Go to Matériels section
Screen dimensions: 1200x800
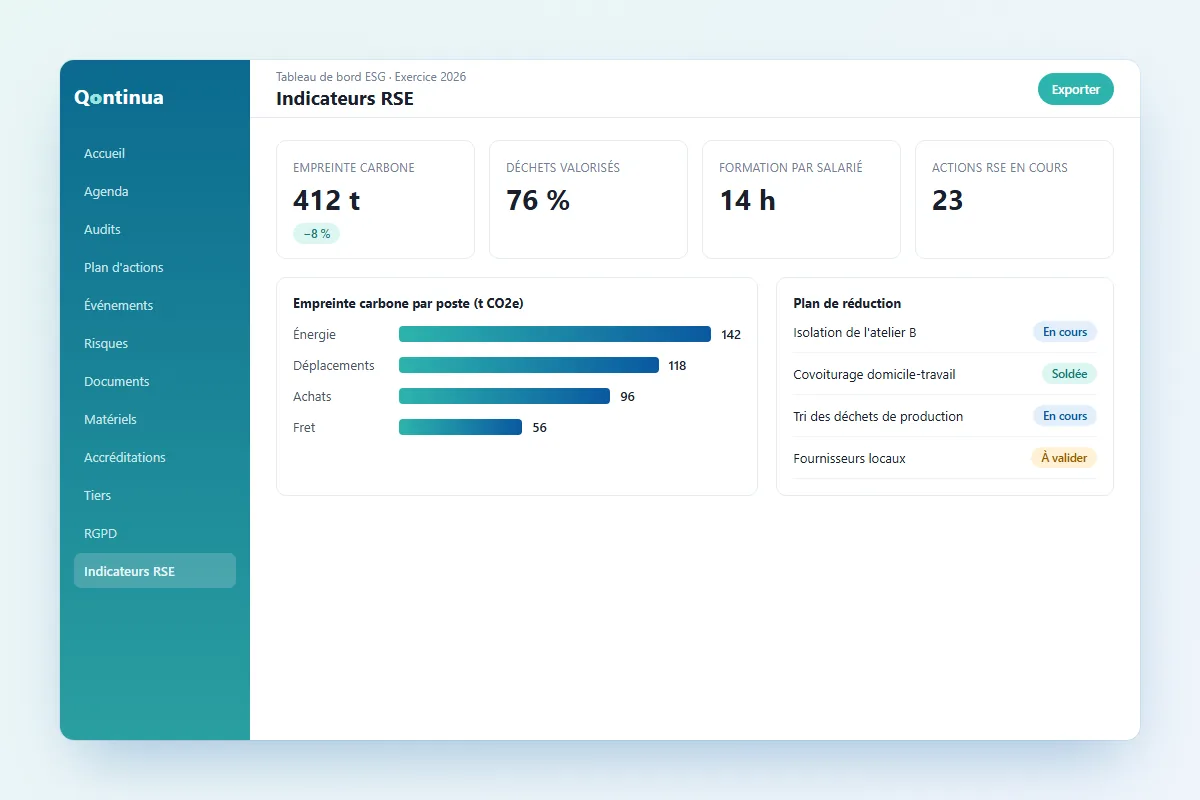[155, 419]
